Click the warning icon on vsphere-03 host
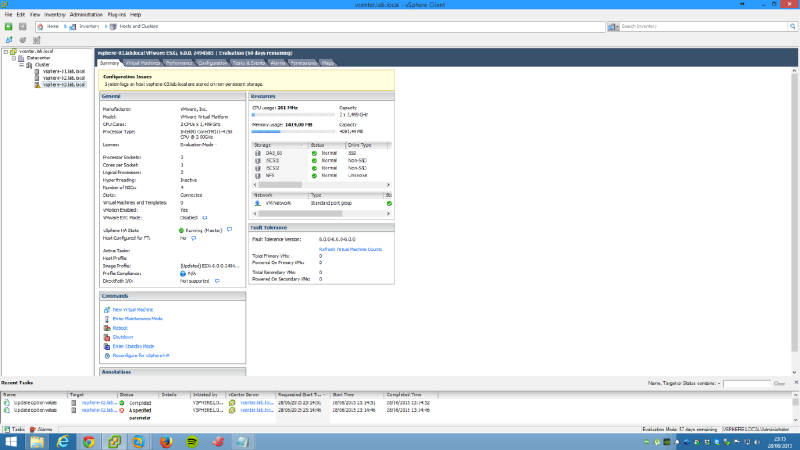 coord(38,85)
